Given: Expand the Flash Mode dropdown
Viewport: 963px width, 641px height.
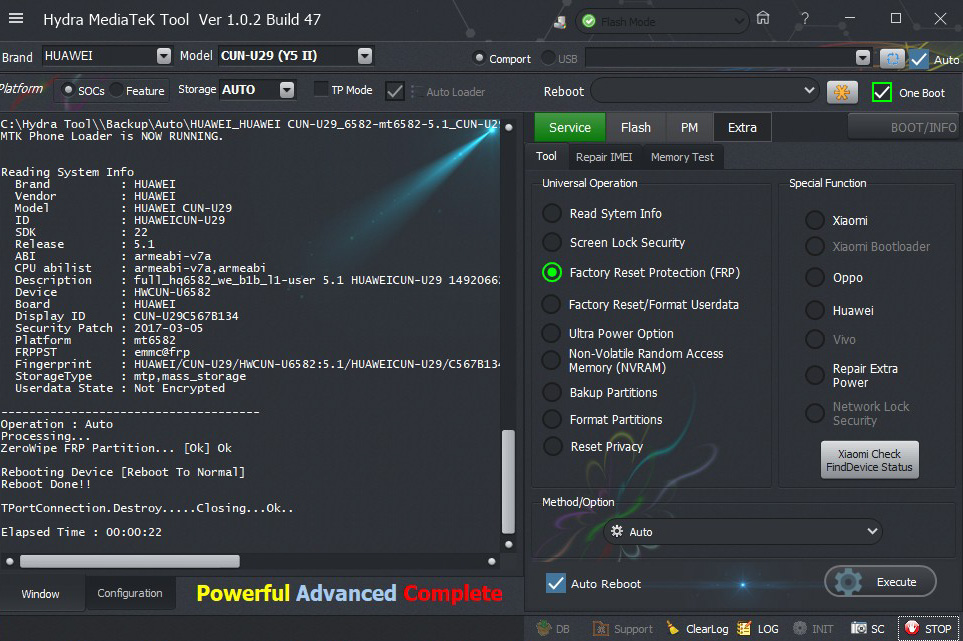Looking at the screenshot, I should [739, 21].
